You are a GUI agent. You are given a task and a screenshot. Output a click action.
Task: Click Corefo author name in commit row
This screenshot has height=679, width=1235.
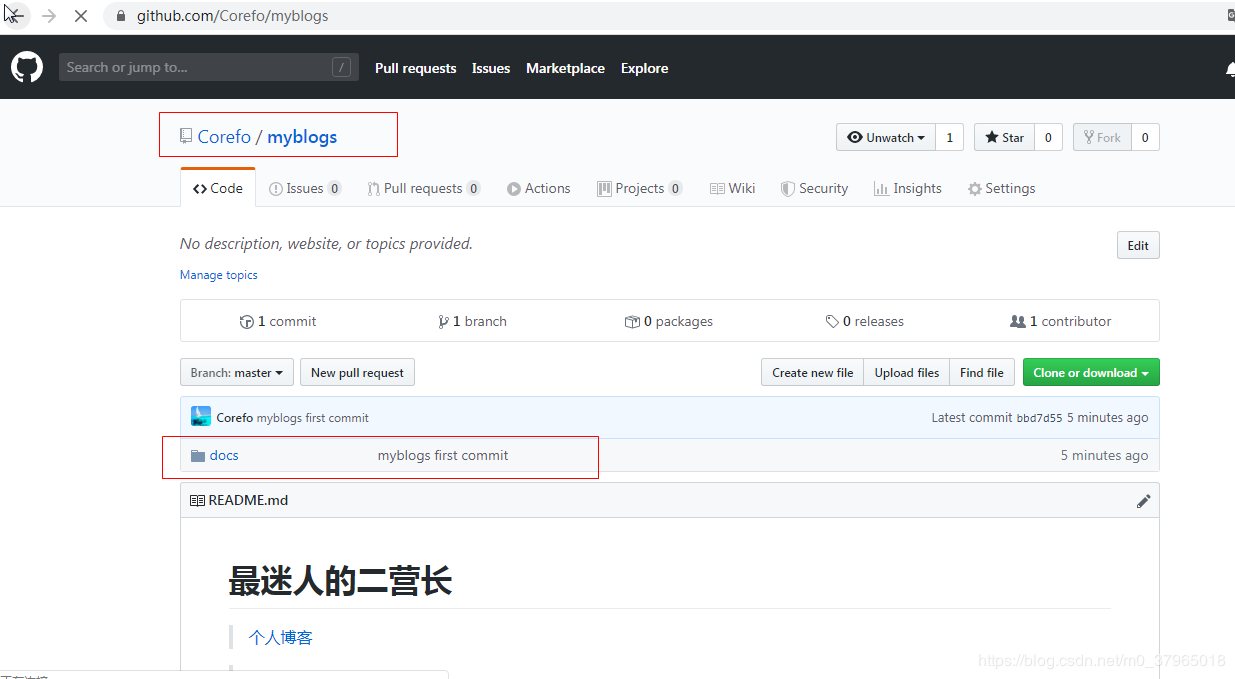pos(235,418)
